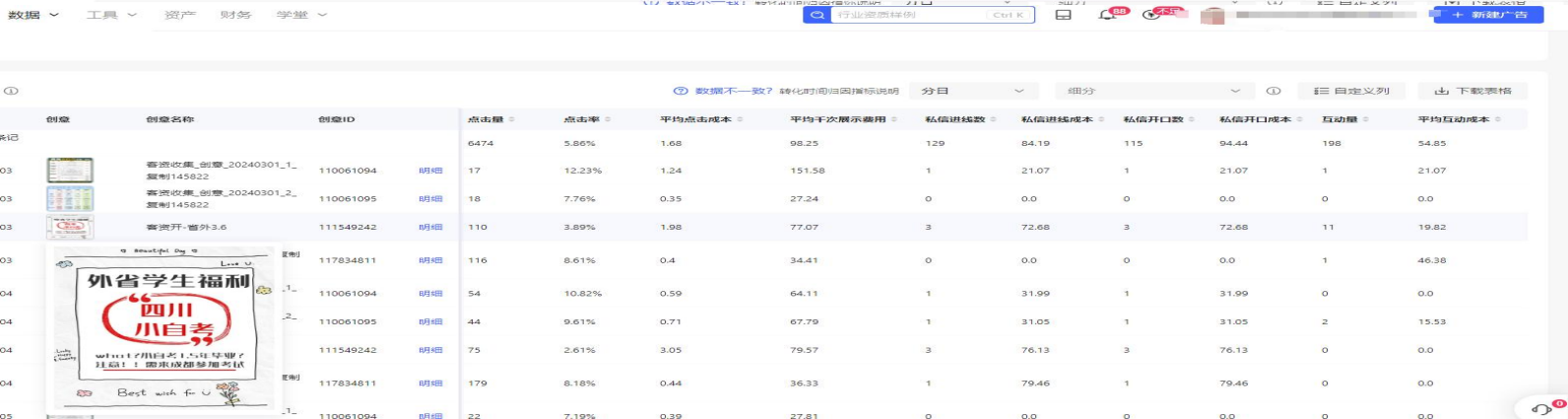Expand the 数据 menu

33,15
